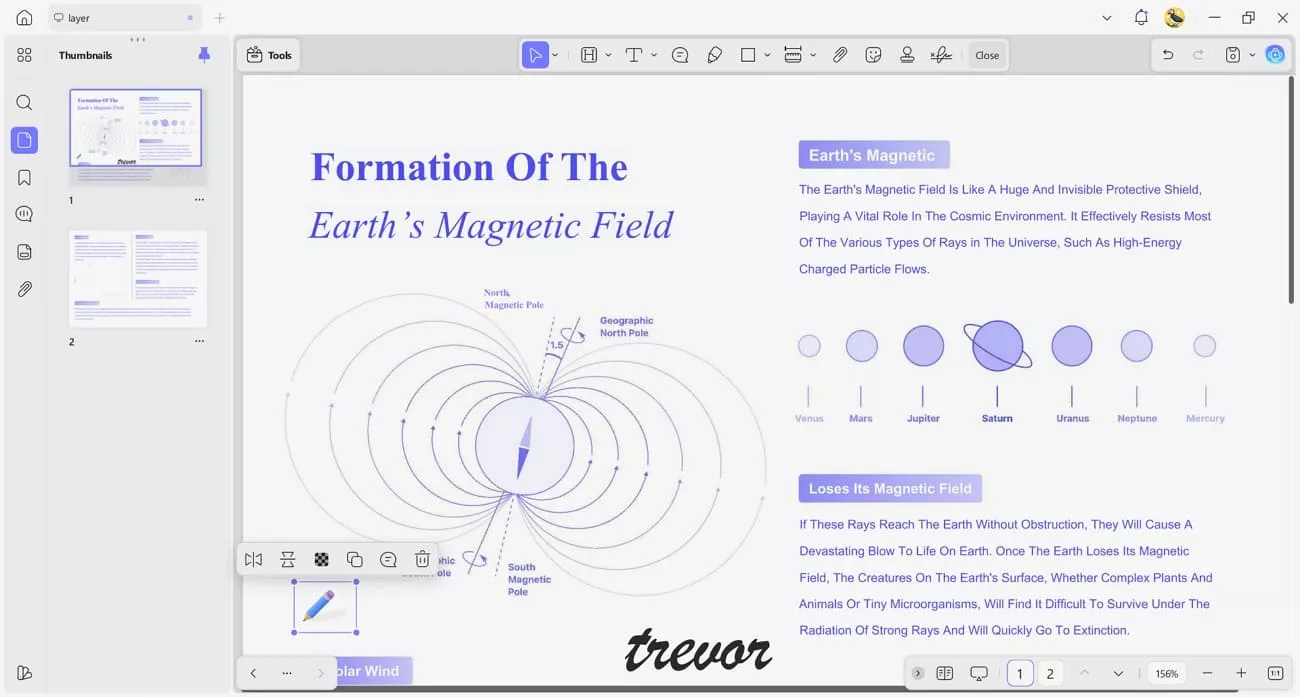
Task: Open the user account avatar
Action: [1175, 18]
